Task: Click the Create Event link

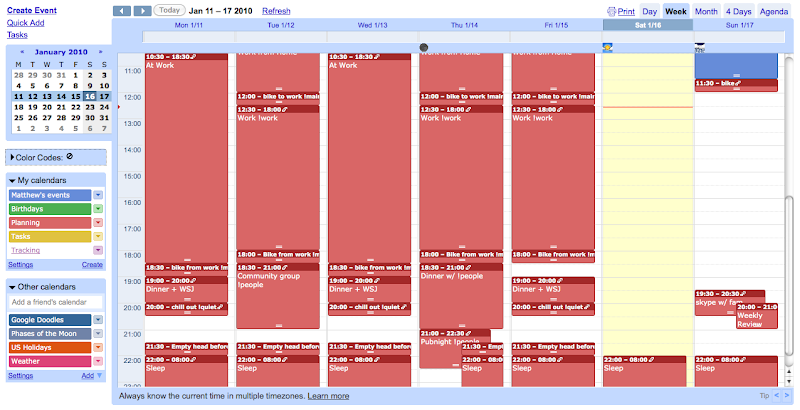Action: 32,10
